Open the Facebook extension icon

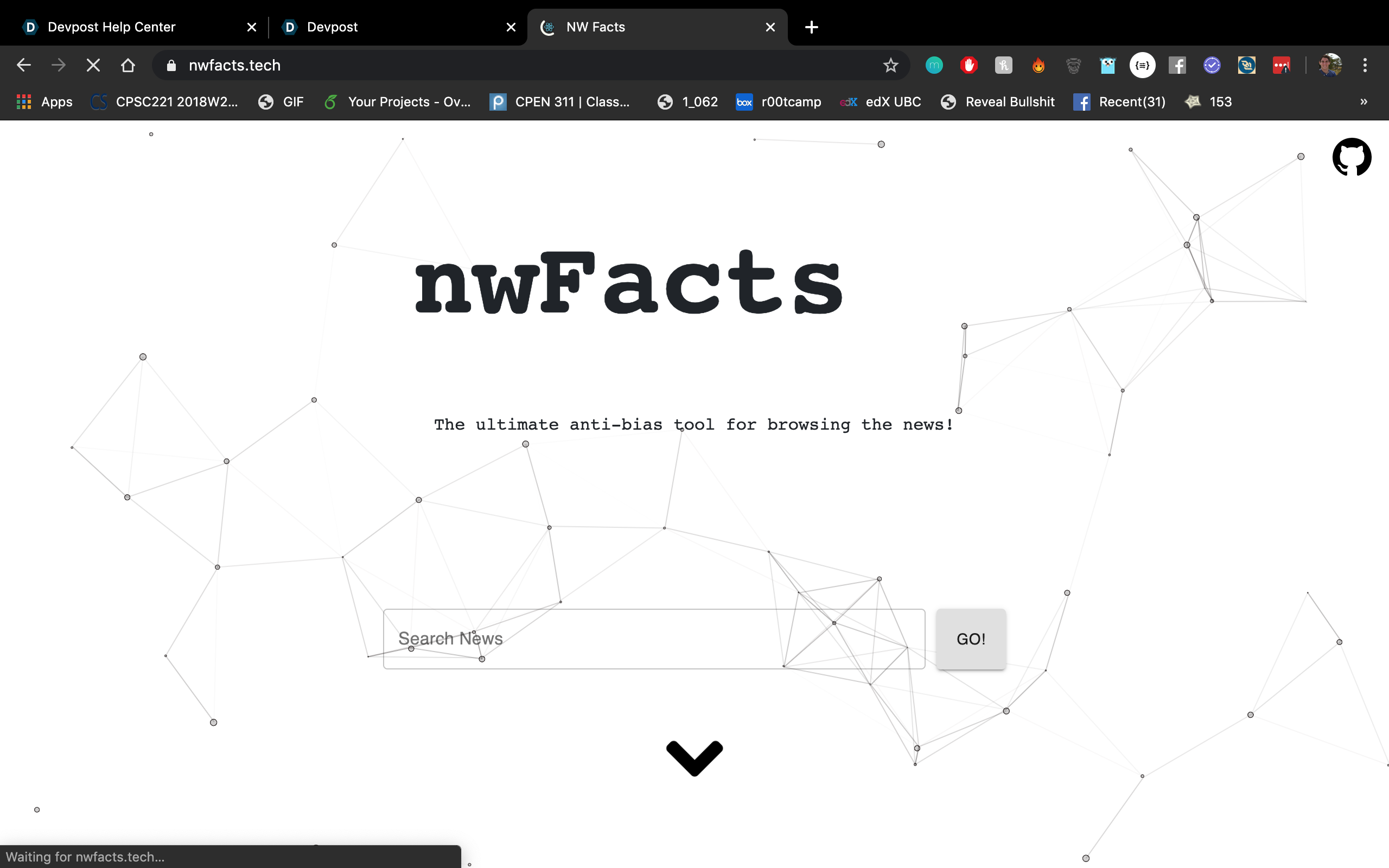pos(1177,66)
